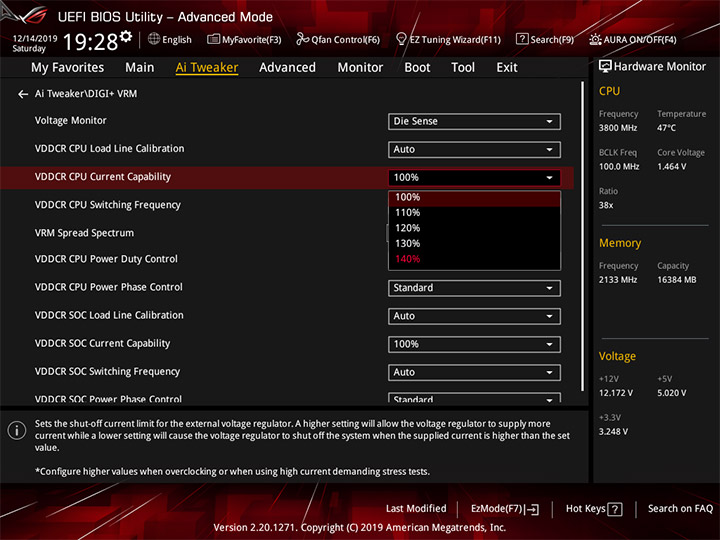Click Last Modified button
This screenshot has height=540, width=720.
coord(416,509)
